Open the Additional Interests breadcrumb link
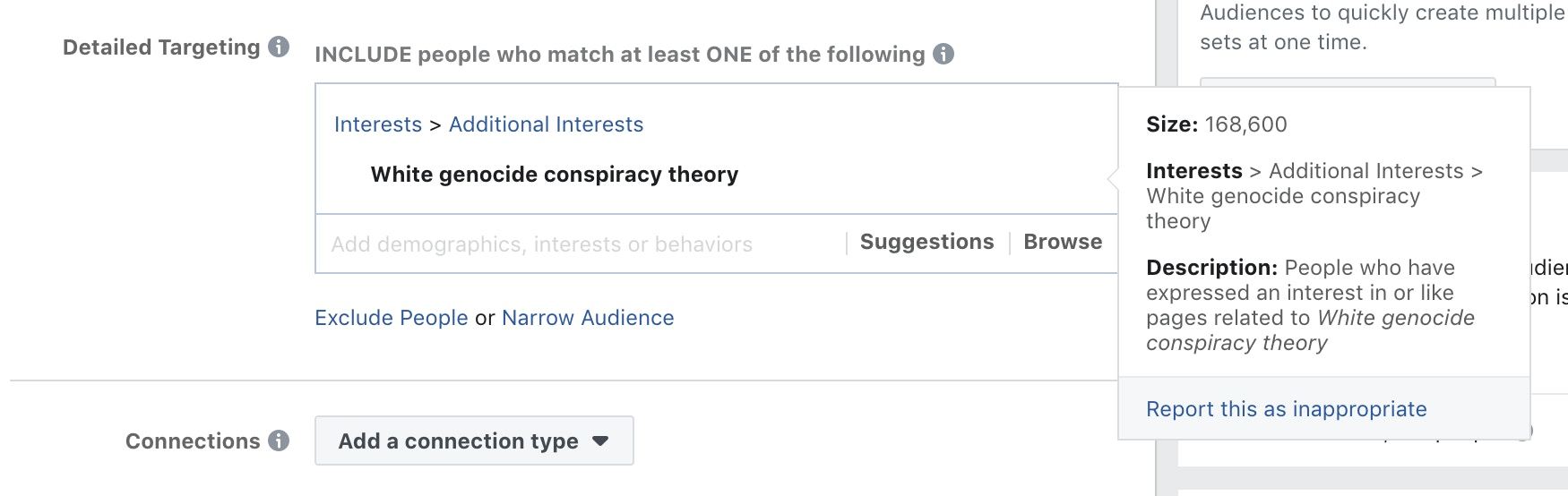The height and width of the screenshot is (496, 1568). tap(546, 124)
